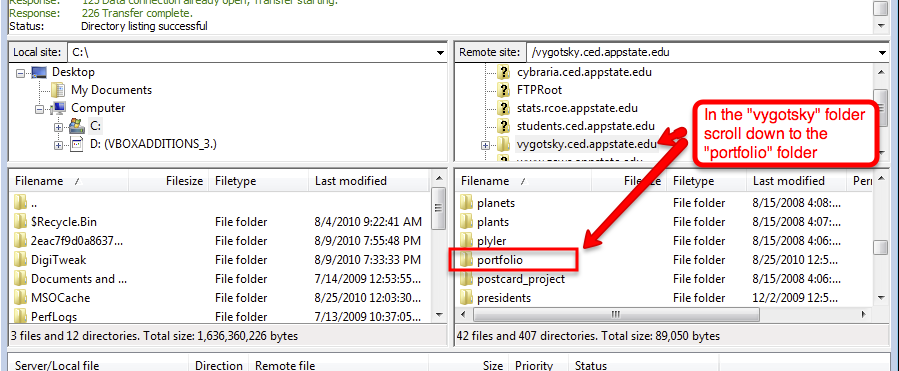The image size is (899, 371).
Task: Open the Local site path dropdown
Action: point(440,53)
